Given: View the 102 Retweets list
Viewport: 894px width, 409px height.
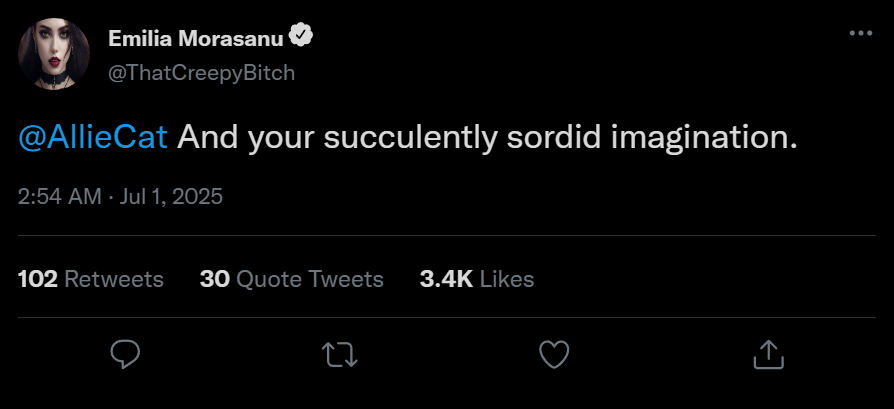Looking at the screenshot, I should click(x=91, y=279).
